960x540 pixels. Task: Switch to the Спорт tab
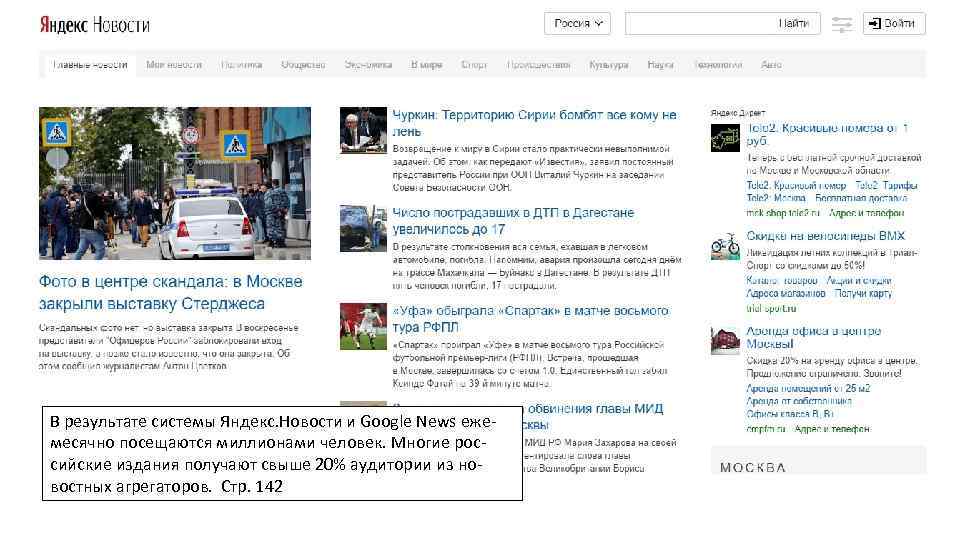[474, 65]
